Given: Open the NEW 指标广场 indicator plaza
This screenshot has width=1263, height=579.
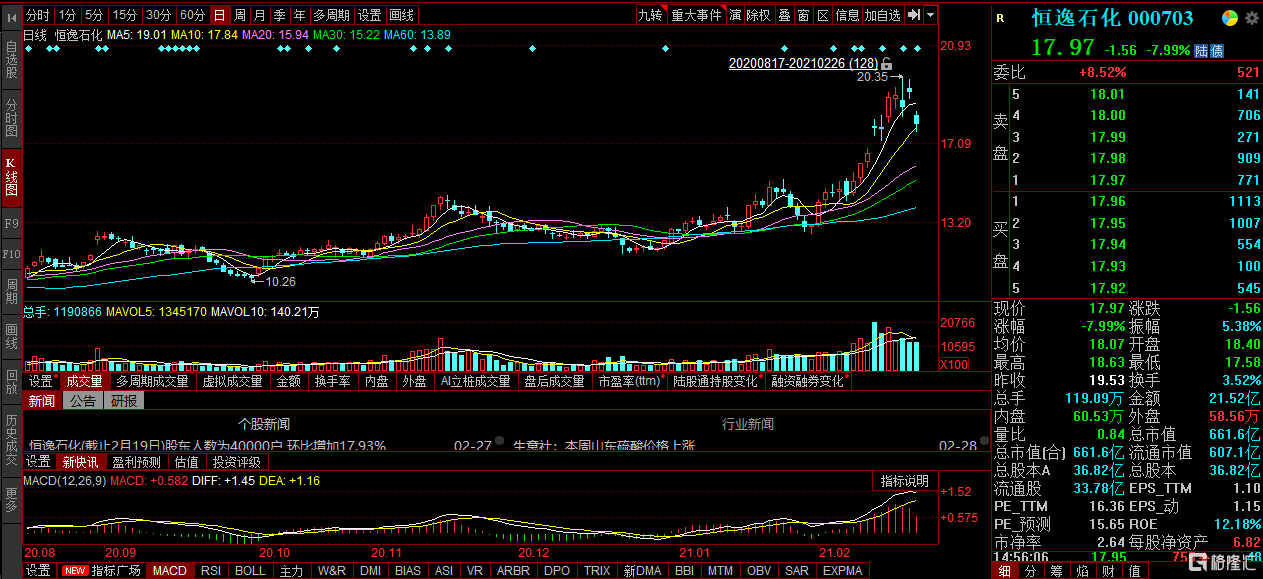Looking at the screenshot, I should pos(103,571).
